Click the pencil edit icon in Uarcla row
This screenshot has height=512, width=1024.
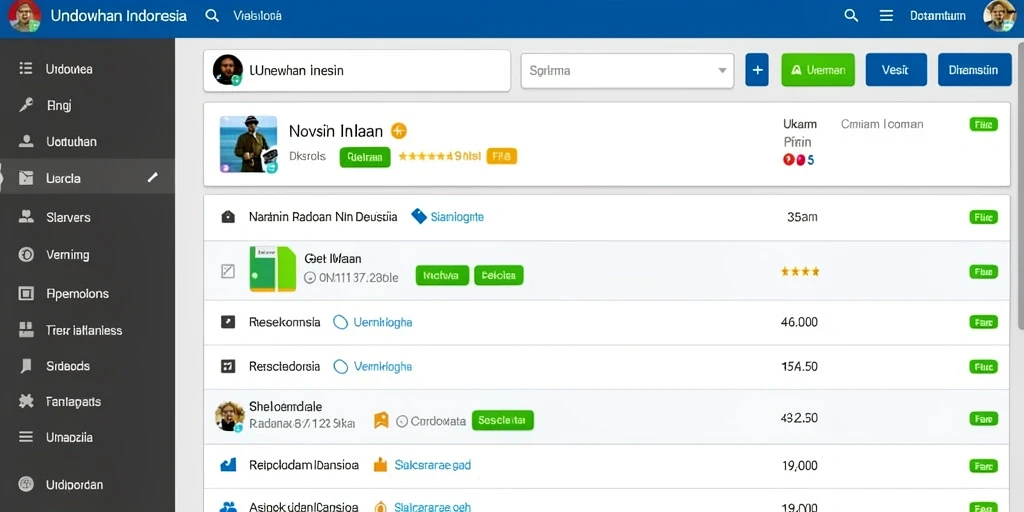tap(153, 177)
